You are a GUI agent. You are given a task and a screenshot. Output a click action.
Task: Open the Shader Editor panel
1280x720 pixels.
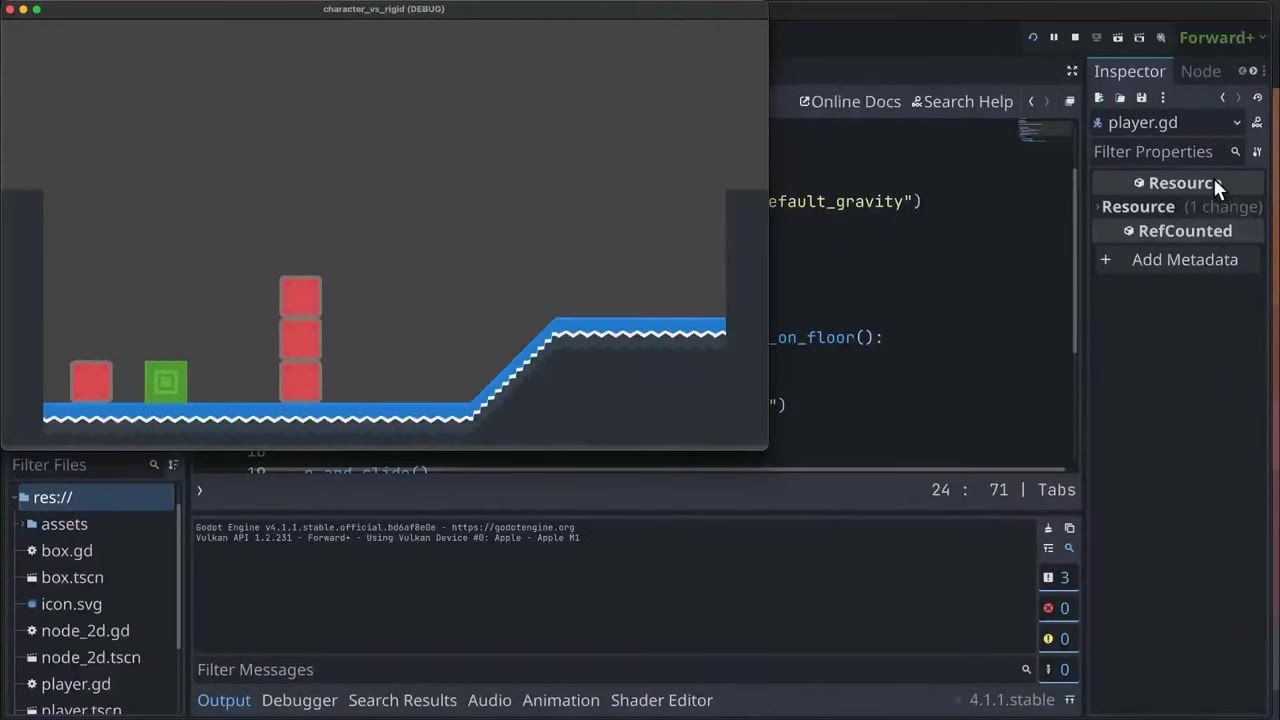(662, 700)
